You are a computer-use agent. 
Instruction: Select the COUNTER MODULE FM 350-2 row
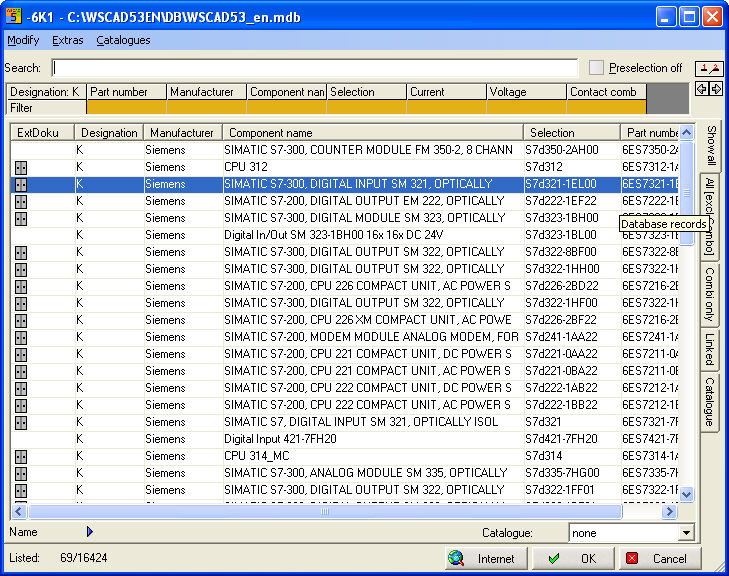coord(344,150)
